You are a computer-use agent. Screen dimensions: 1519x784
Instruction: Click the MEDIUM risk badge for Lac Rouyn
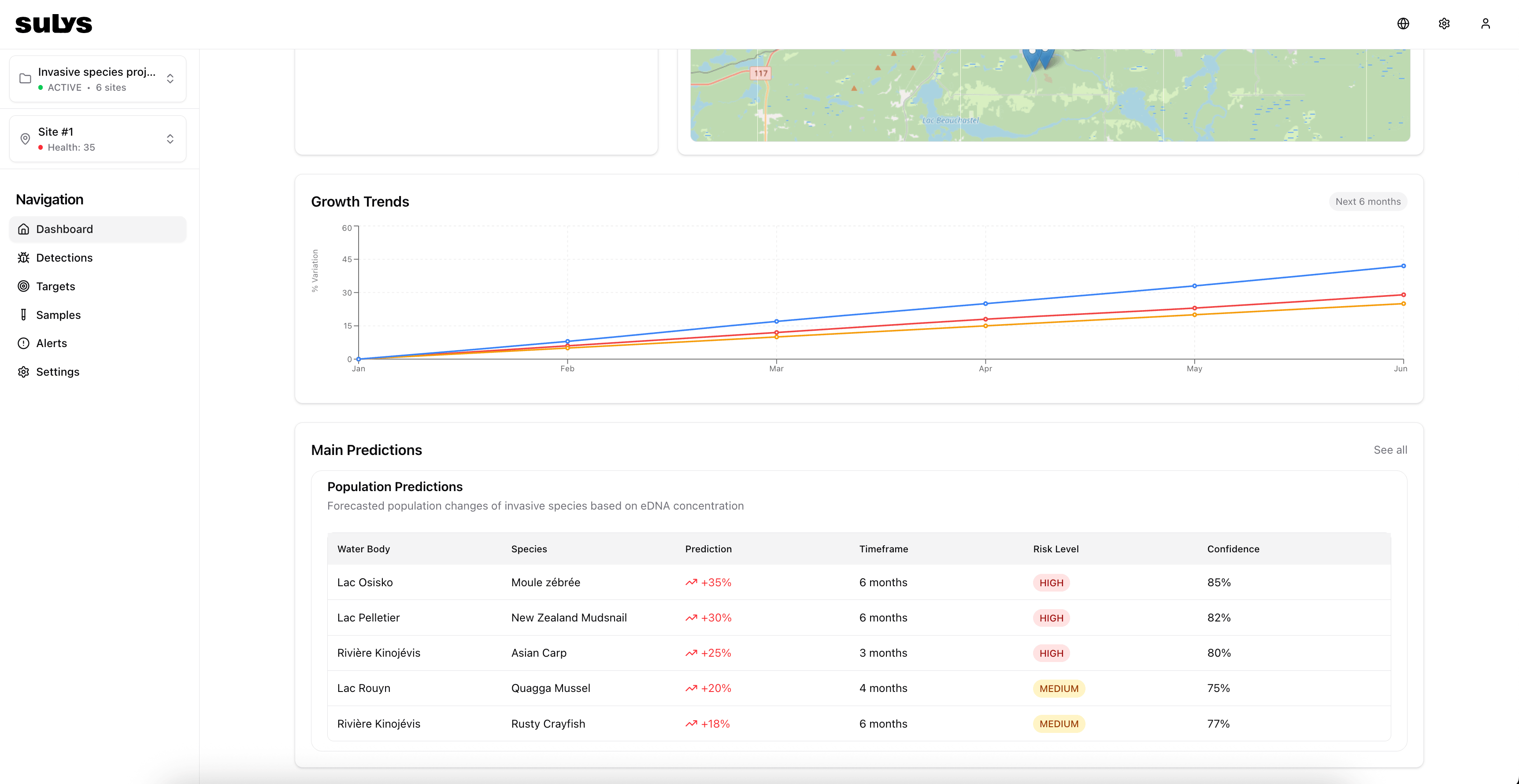tap(1059, 688)
